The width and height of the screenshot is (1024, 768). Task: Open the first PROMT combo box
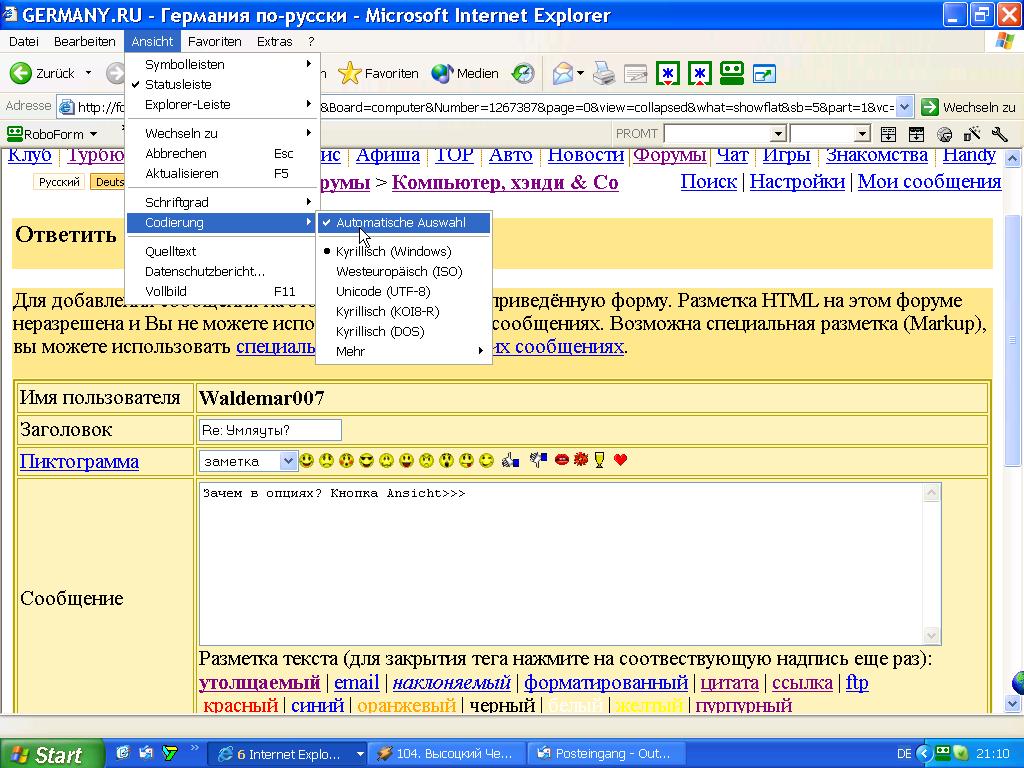point(778,135)
